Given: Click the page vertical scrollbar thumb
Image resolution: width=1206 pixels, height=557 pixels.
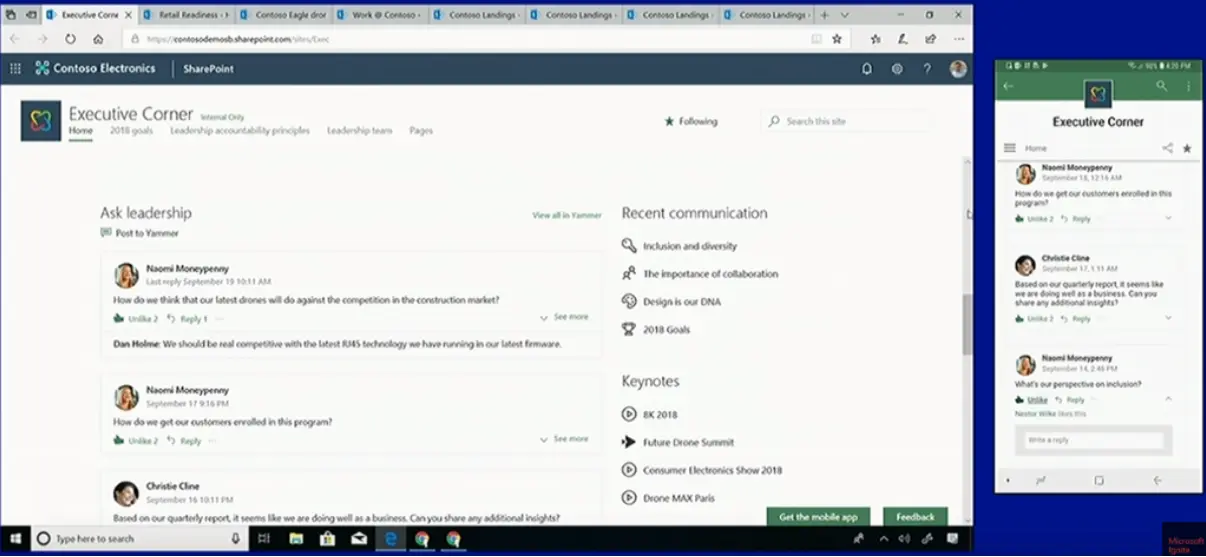Looking at the screenshot, I should [967, 325].
